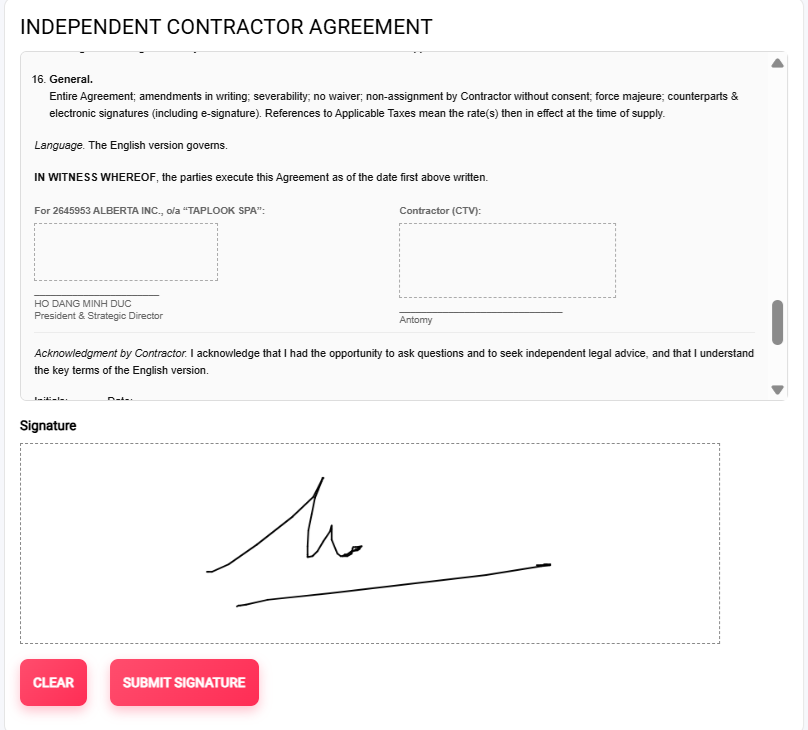This screenshot has width=808, height=730.
Task: Click the "Signature" label above the pad
Action: [48, 425]
